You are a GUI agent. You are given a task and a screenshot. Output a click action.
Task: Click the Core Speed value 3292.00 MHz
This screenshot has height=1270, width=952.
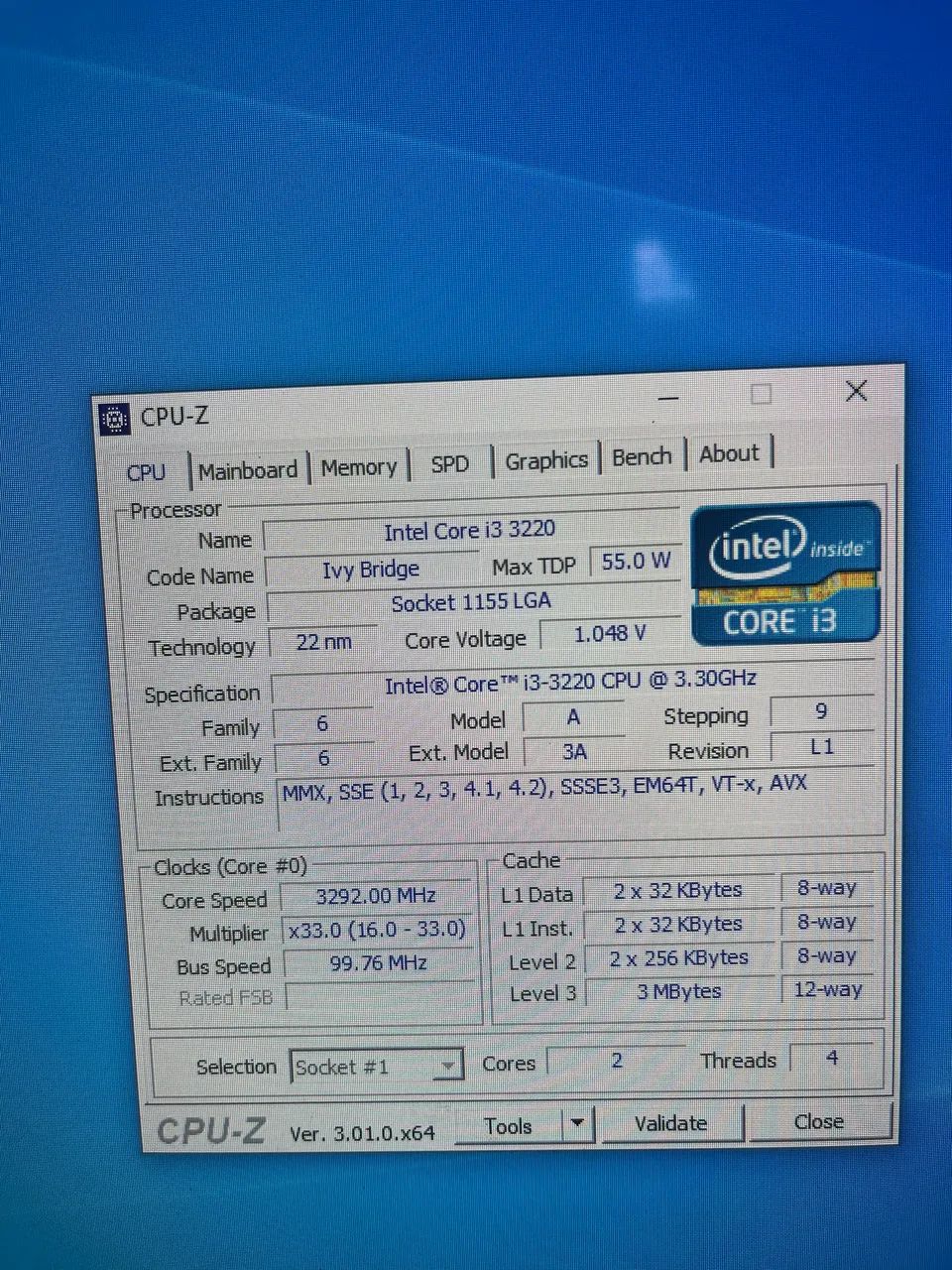click(376, 896)
